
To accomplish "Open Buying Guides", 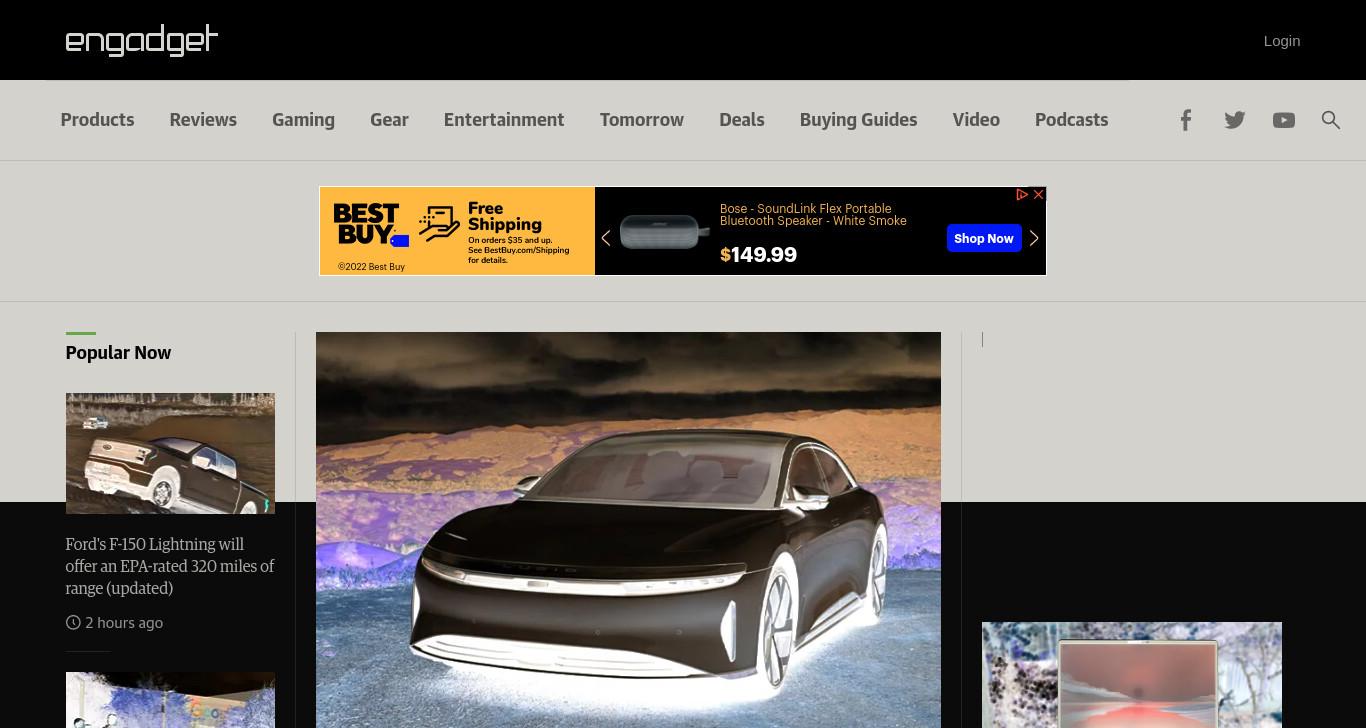I will (x=858, y=120).
